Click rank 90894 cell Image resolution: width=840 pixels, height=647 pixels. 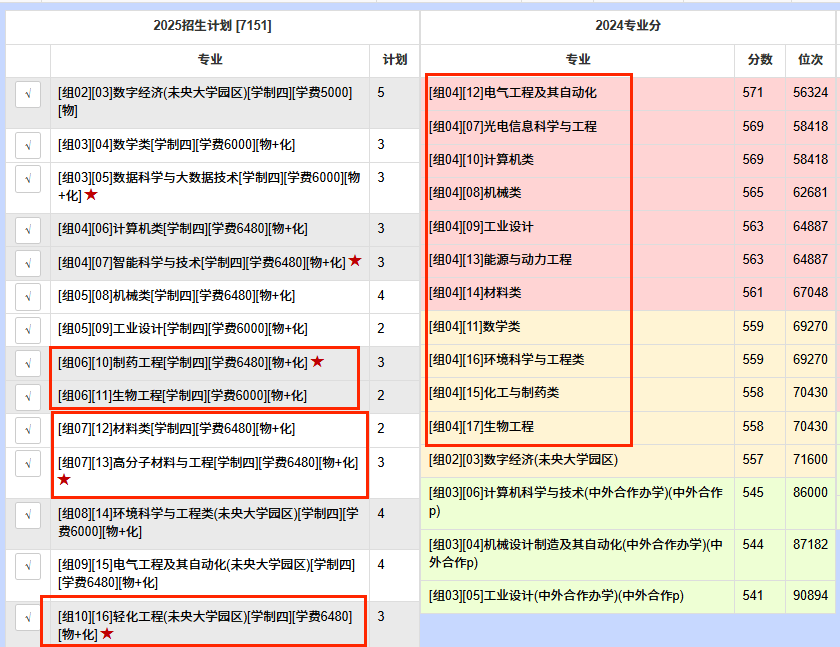click(x=811, y=596)
